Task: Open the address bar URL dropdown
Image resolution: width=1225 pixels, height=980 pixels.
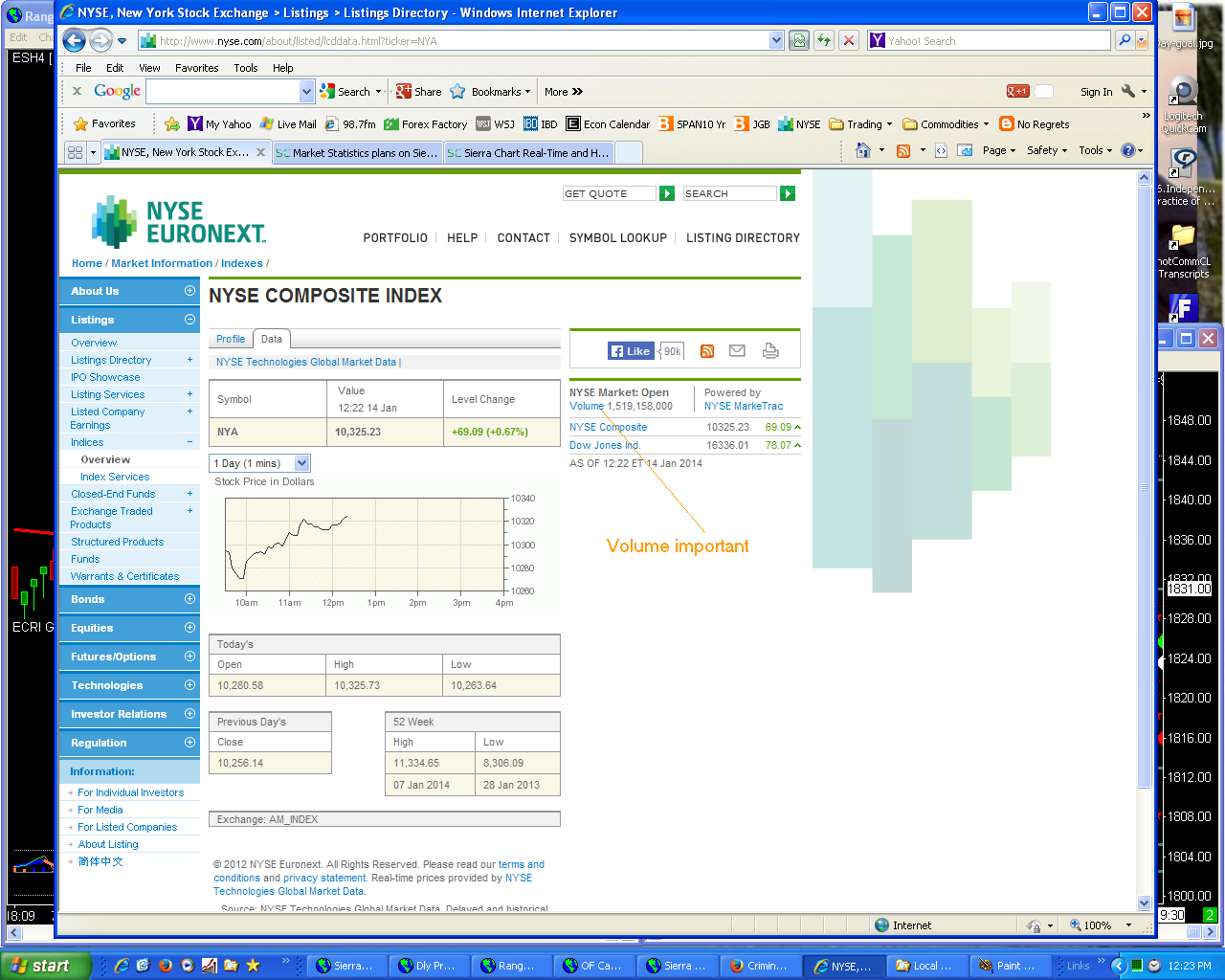Action: tap(776, 41)
